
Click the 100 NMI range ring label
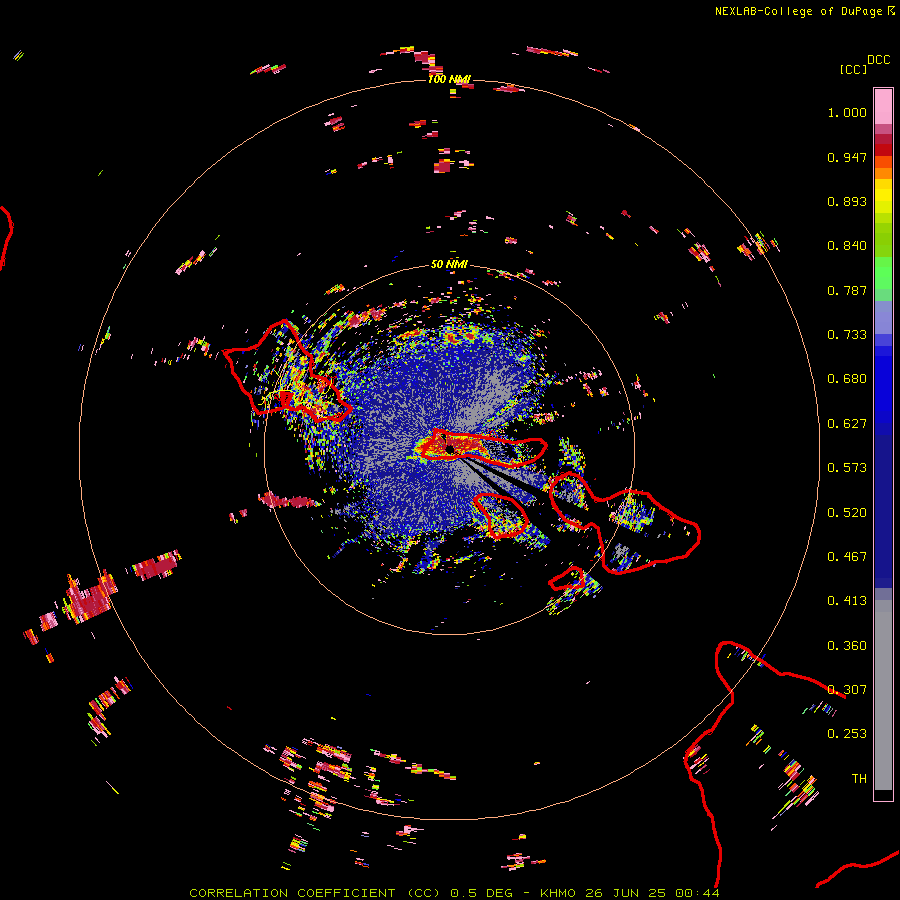click(449, 79)
